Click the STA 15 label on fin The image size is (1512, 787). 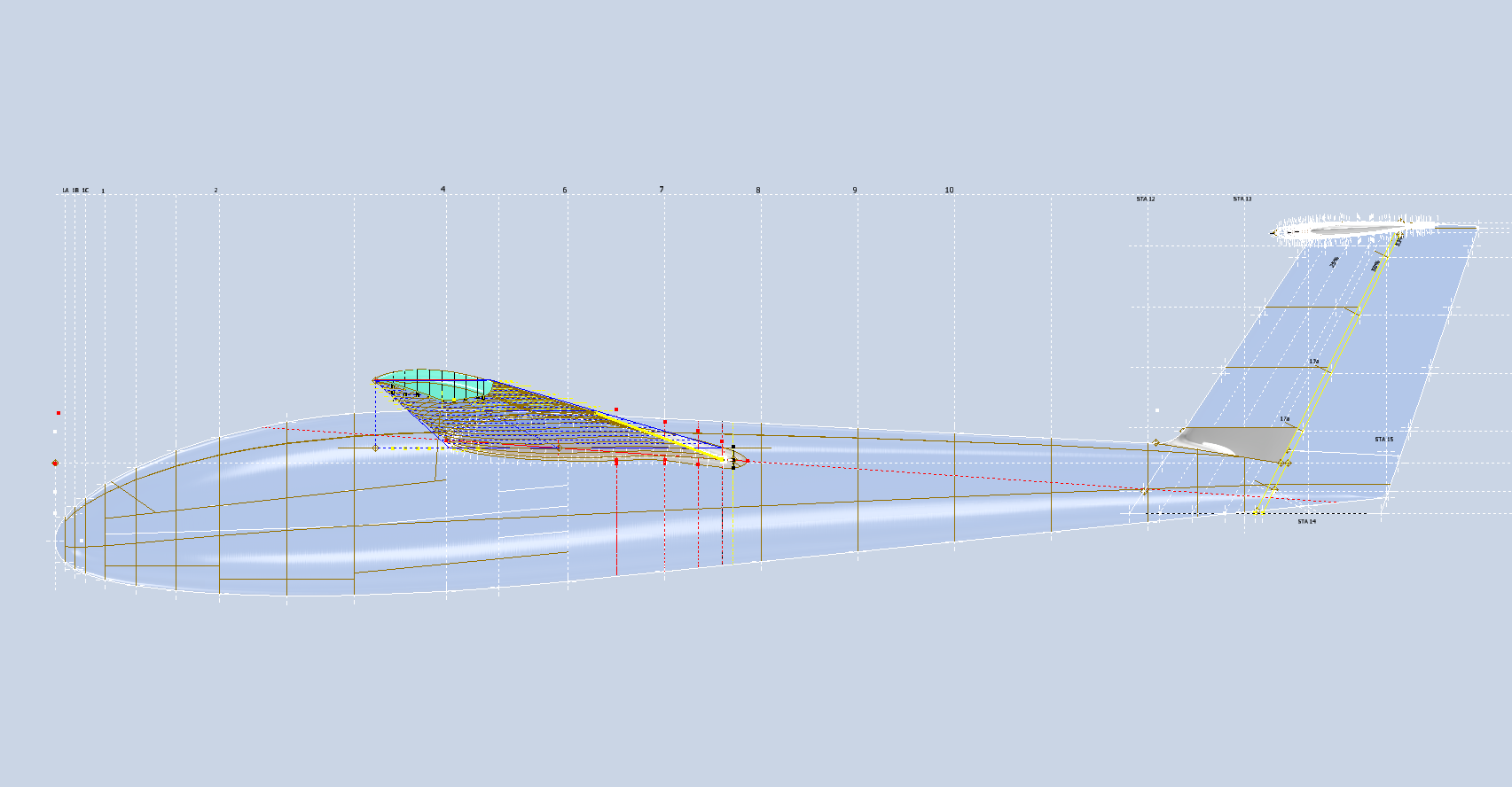click(x=1383, y=440)
